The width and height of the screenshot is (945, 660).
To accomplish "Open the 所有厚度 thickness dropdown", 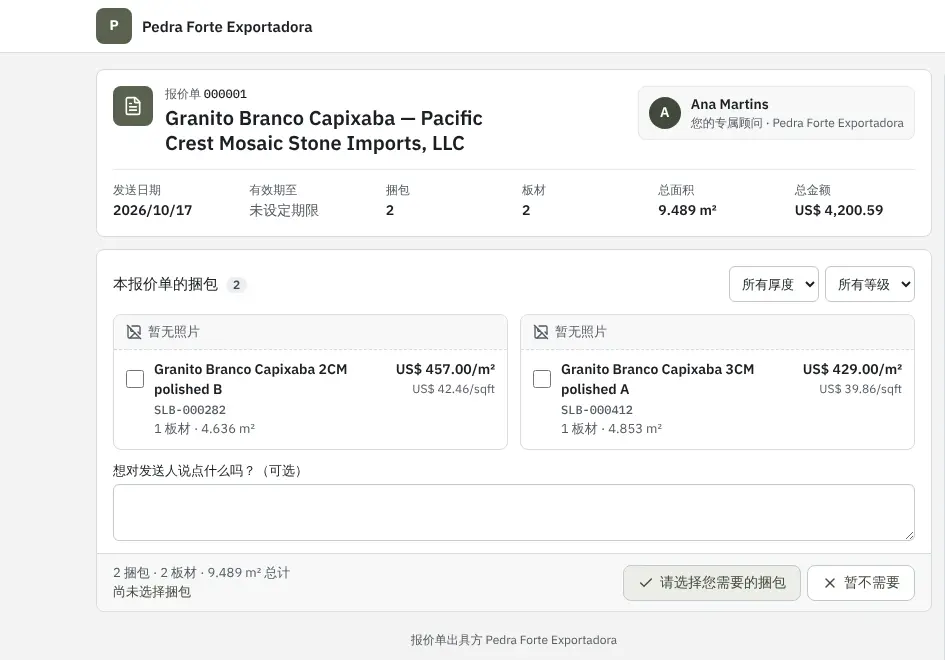I will pyautogui.click(x=774, y=284).
